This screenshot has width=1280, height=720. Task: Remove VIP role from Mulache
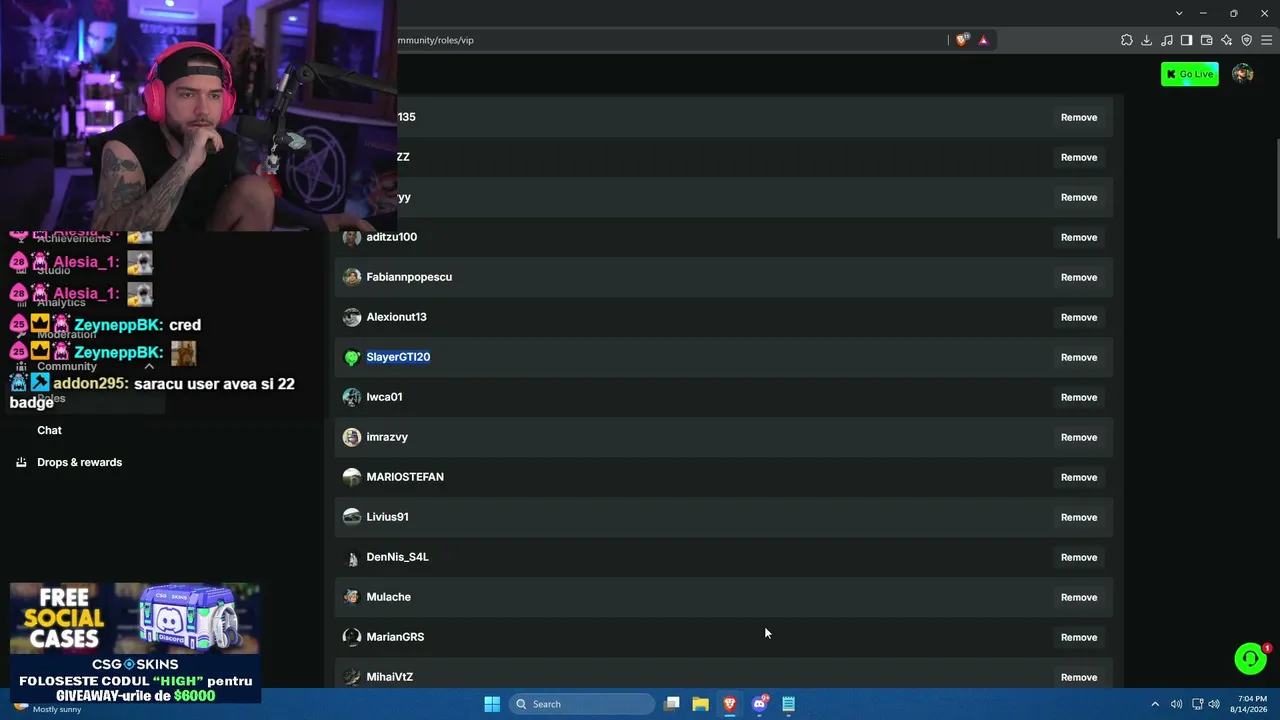tap(1079, 597)
